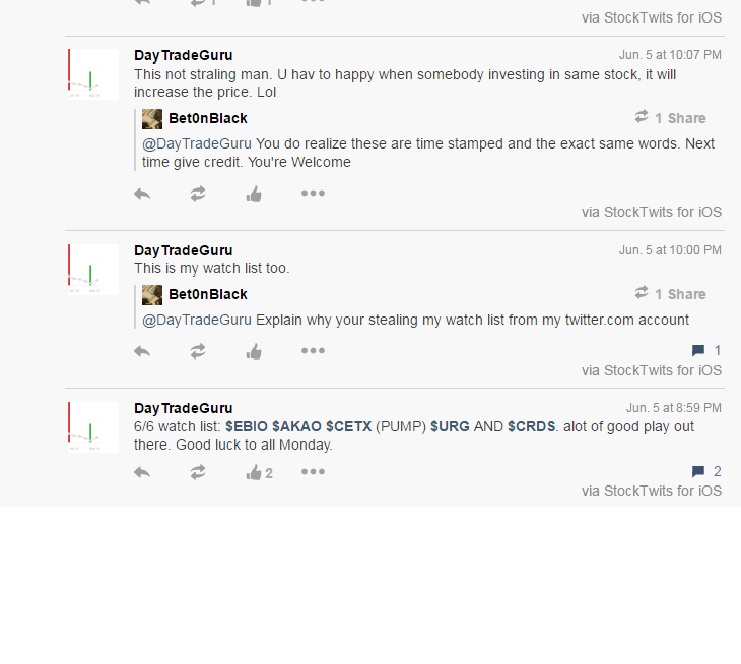Image resolution: width=741 pixels, height=664 pixels.
Task: Reply to the 'This is my watch list too' post
Action: pos(142,351)
